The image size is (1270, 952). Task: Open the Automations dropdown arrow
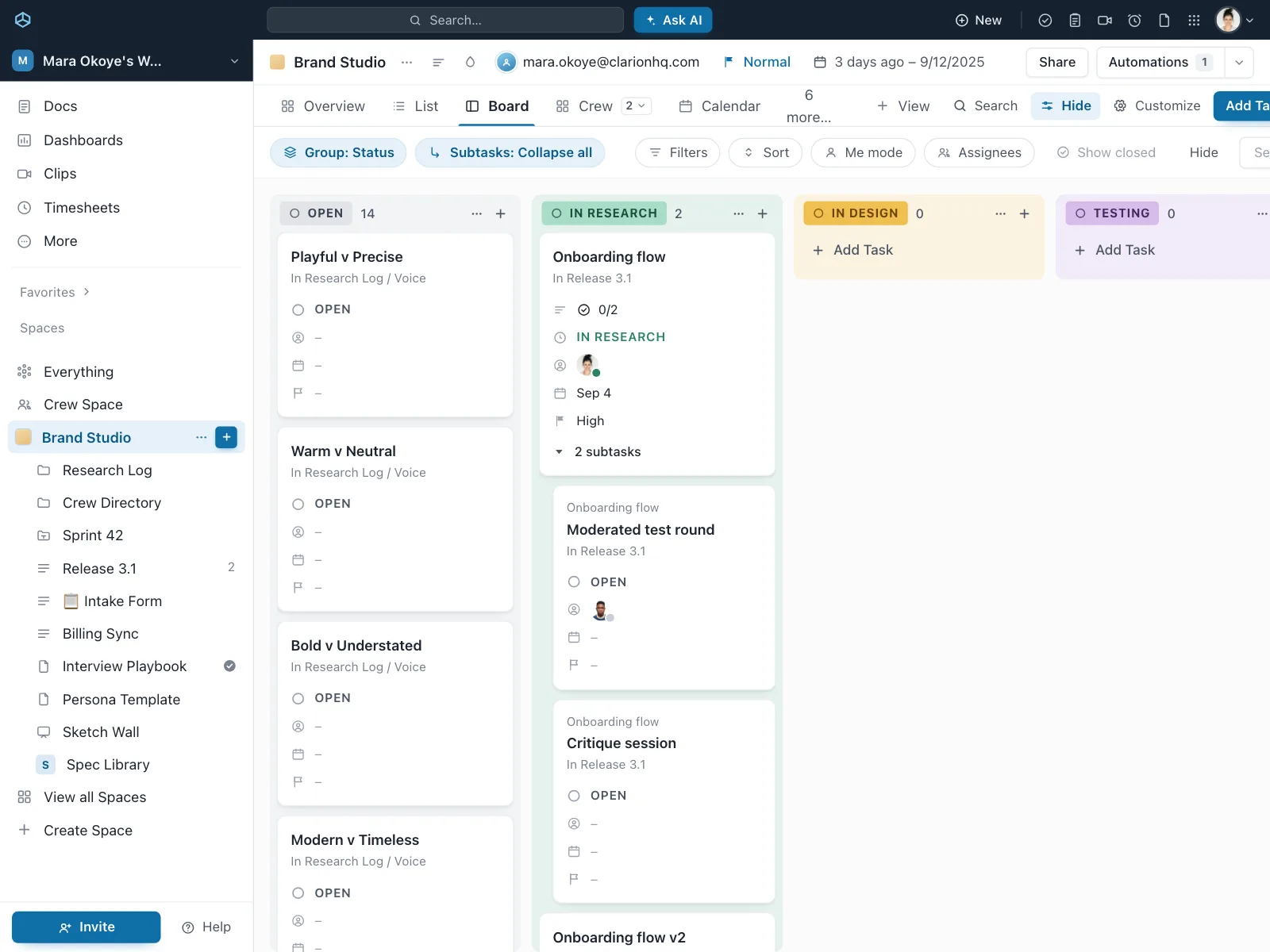[1239, 62]
